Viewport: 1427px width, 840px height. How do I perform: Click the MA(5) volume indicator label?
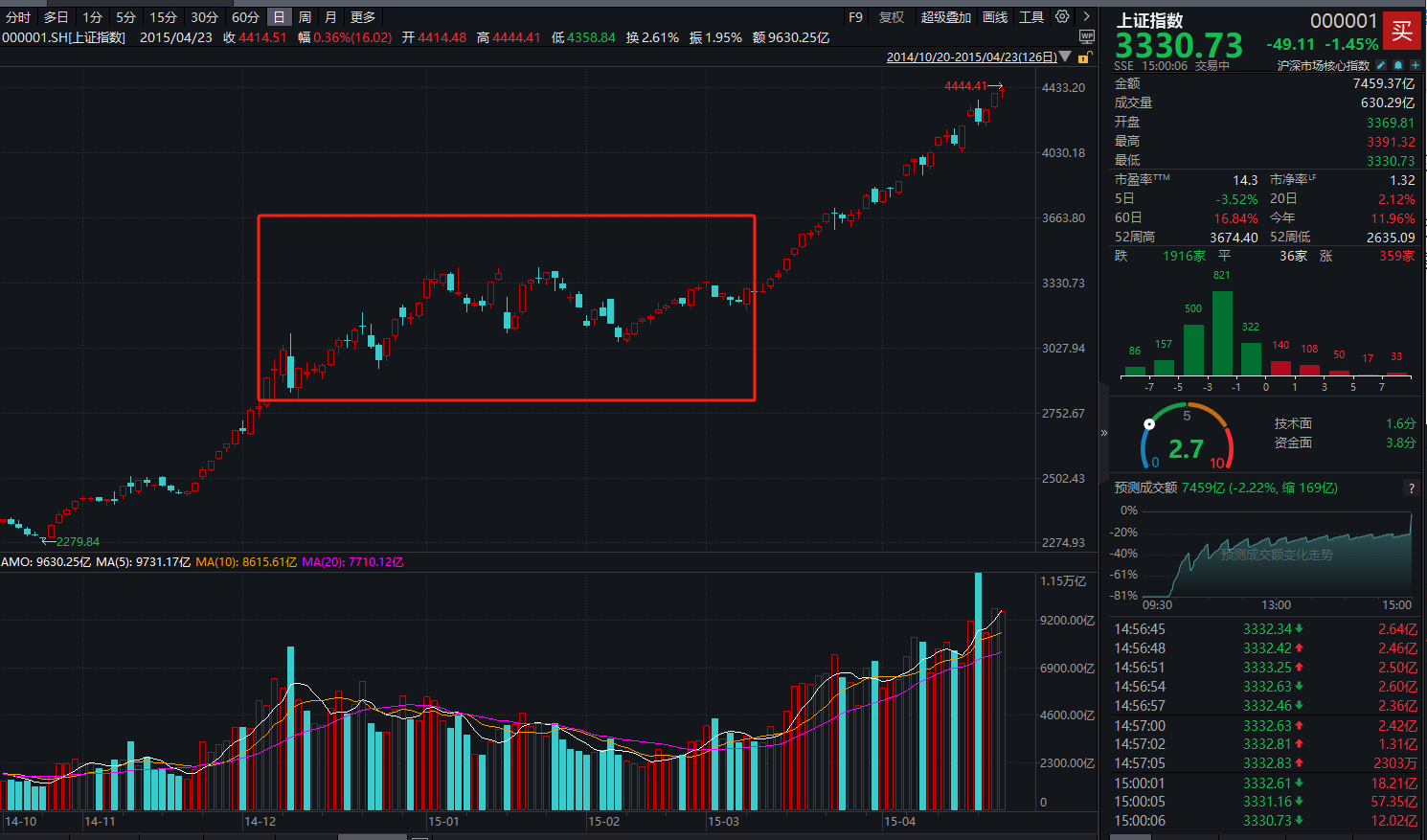point(143,562)
